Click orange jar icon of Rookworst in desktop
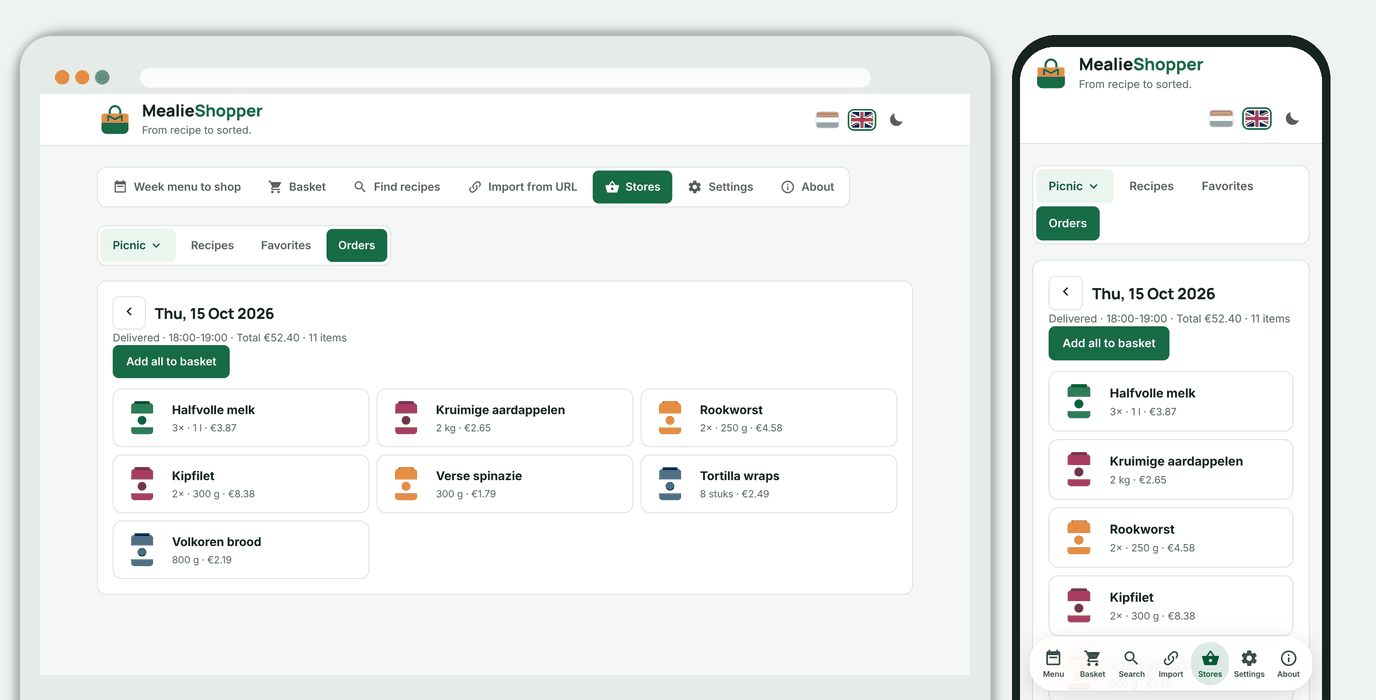The width and height of the screenshot is (1376, 700). [x=670, y=418]
